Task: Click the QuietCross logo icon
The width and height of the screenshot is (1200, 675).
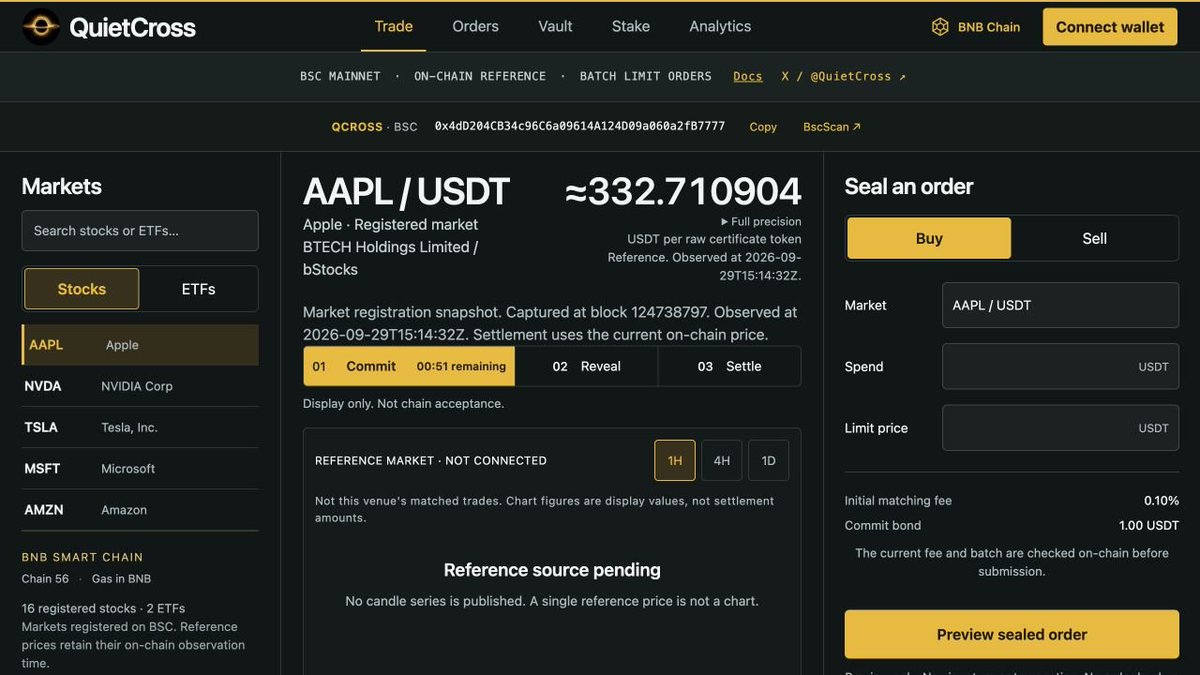Action: click(41, 27)
